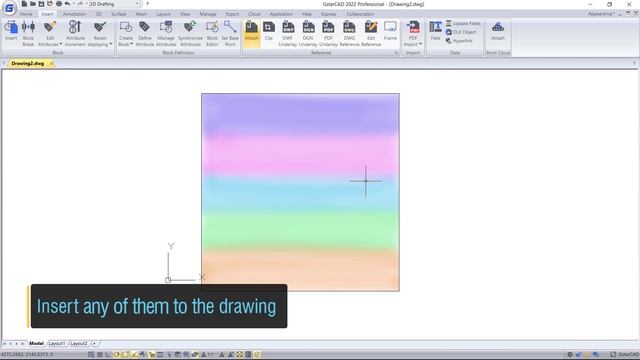Image resolution: width=640 pixels, height=360 pixels.
Task: Click the DWF Underlay tool
Action: (x=288, y=33)
